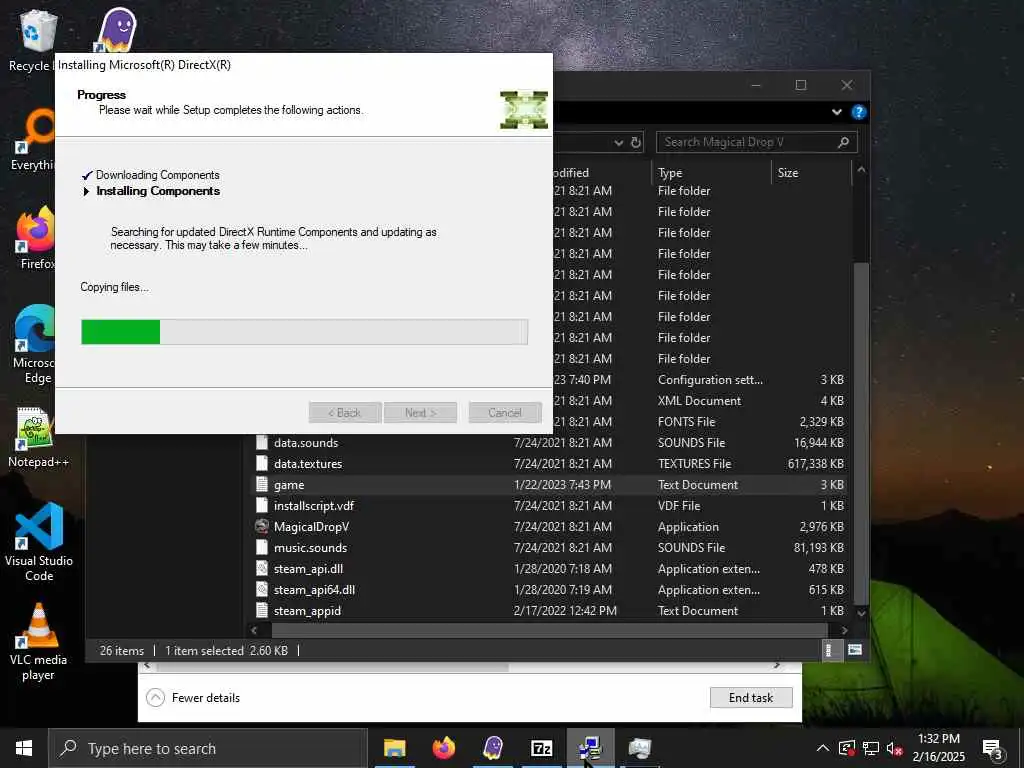1024x768 pixels.
Task: Click the Next button in DirectX setup
Action: pos(420,413)
